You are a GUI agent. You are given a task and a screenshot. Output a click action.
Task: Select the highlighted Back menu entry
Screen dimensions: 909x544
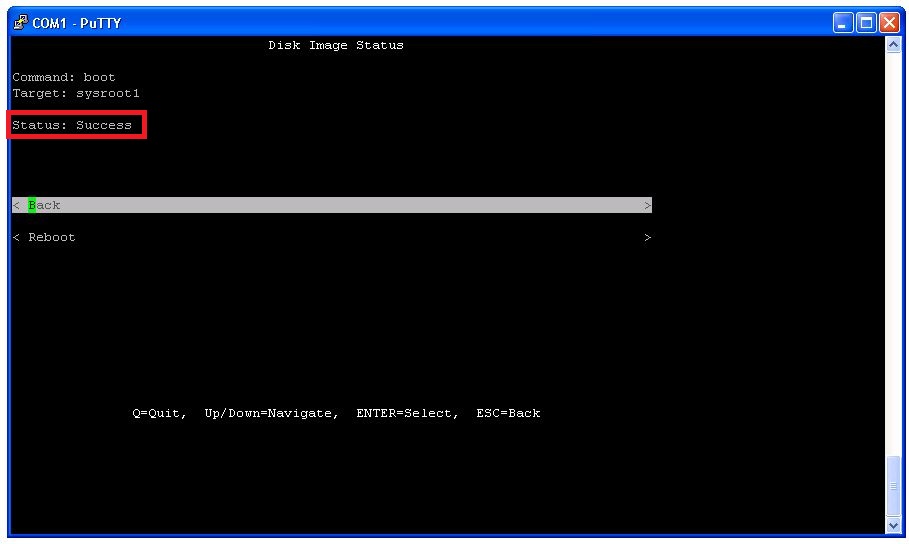[332, 205]
